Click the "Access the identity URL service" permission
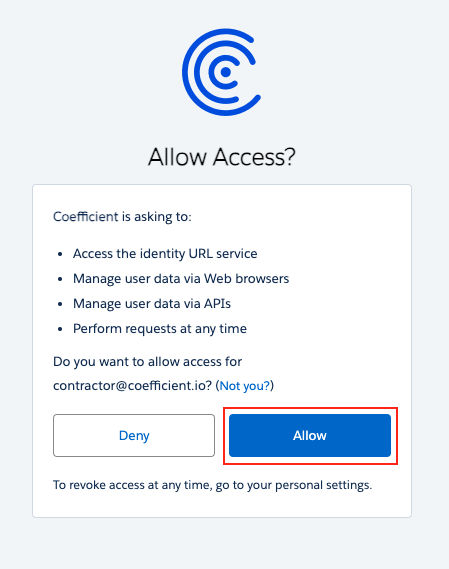 165,254
